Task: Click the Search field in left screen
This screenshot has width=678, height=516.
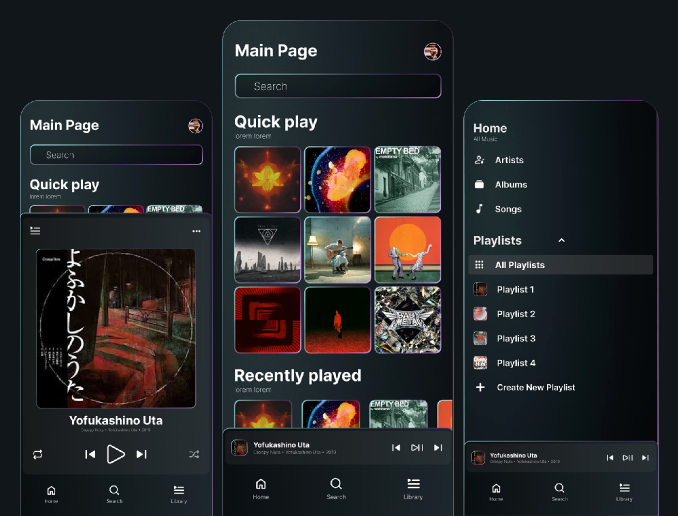Action: [x=116, y=154]
